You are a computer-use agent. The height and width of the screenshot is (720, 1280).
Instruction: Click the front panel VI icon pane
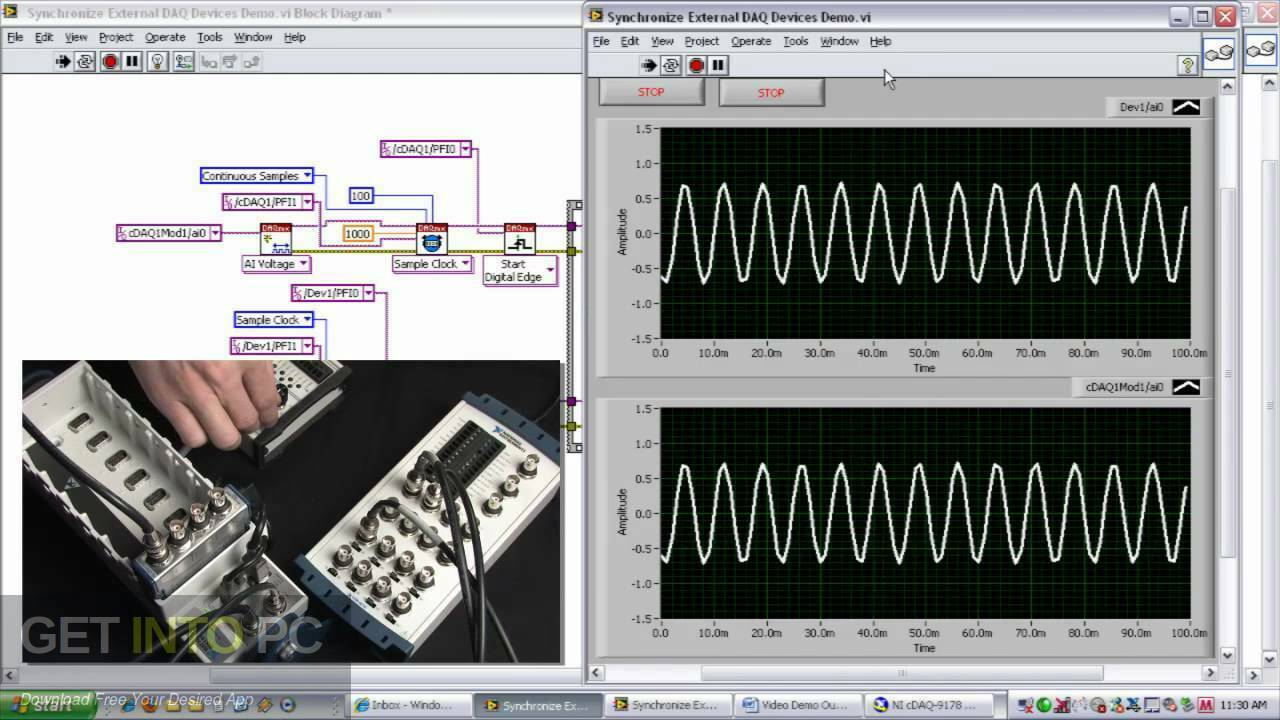(x=1219, y=53)
